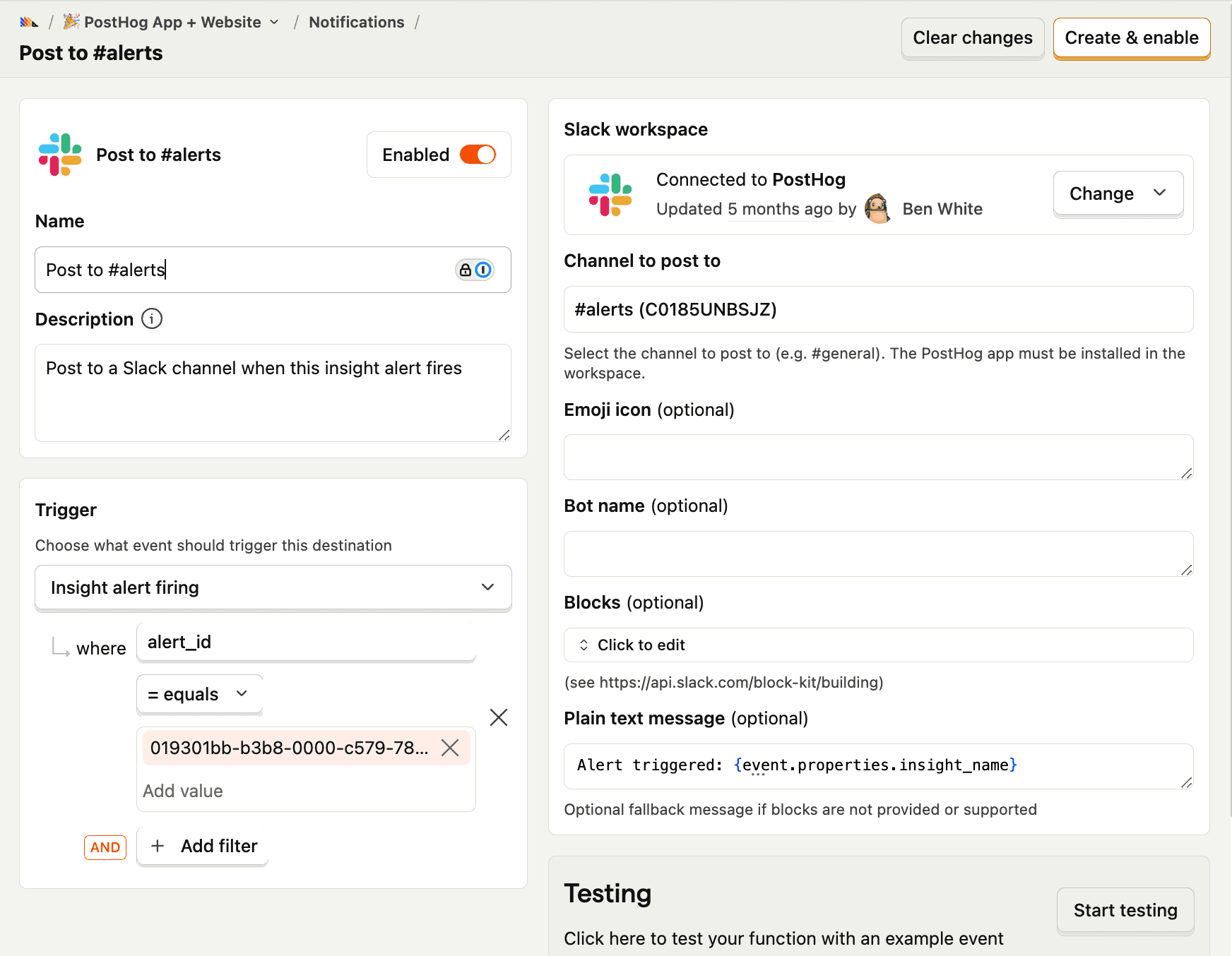Click the AND operator badge
Image resolution: width=1232 pixels, height=956 pixels.
105,847
